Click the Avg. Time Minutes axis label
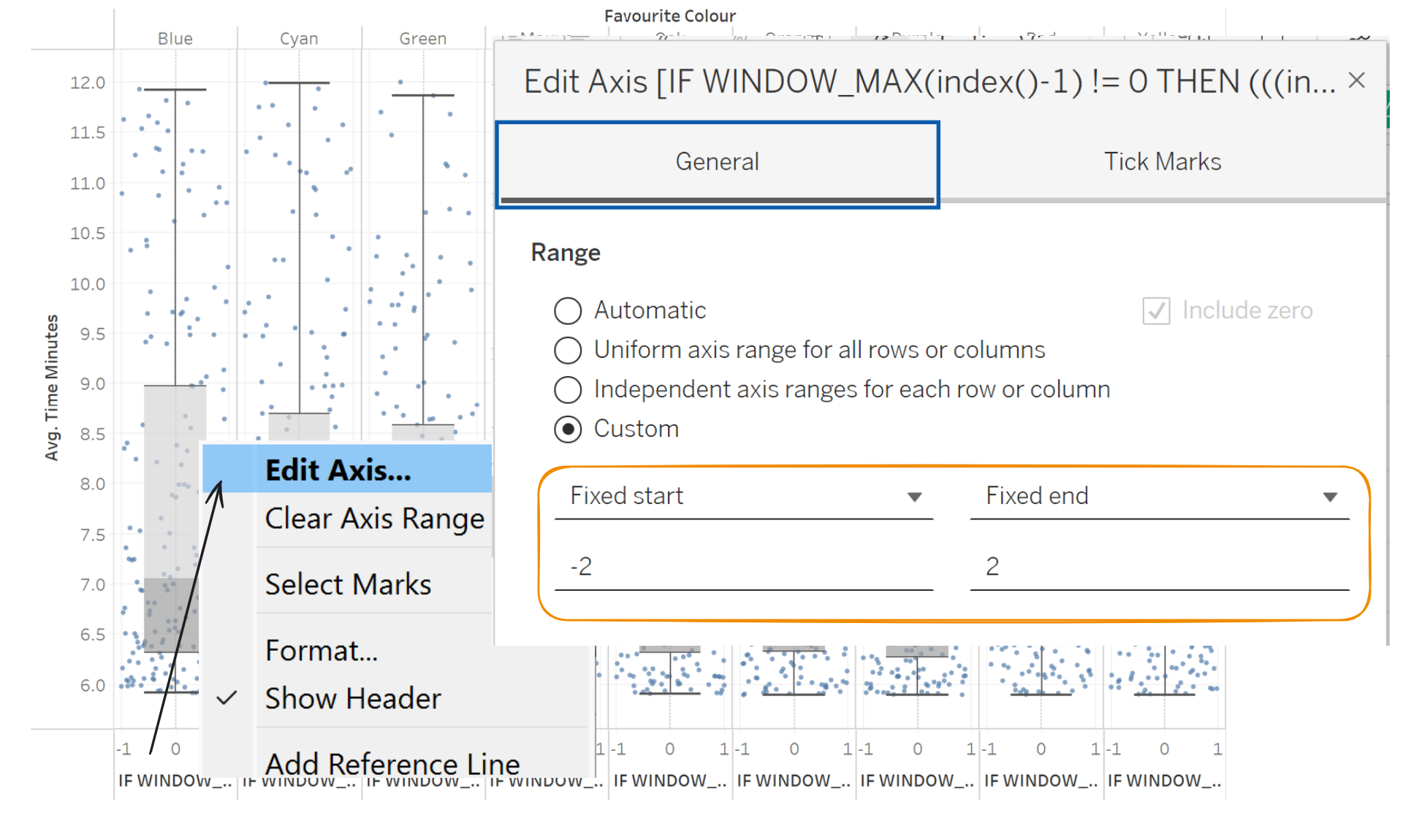 [x=51, y=387]
